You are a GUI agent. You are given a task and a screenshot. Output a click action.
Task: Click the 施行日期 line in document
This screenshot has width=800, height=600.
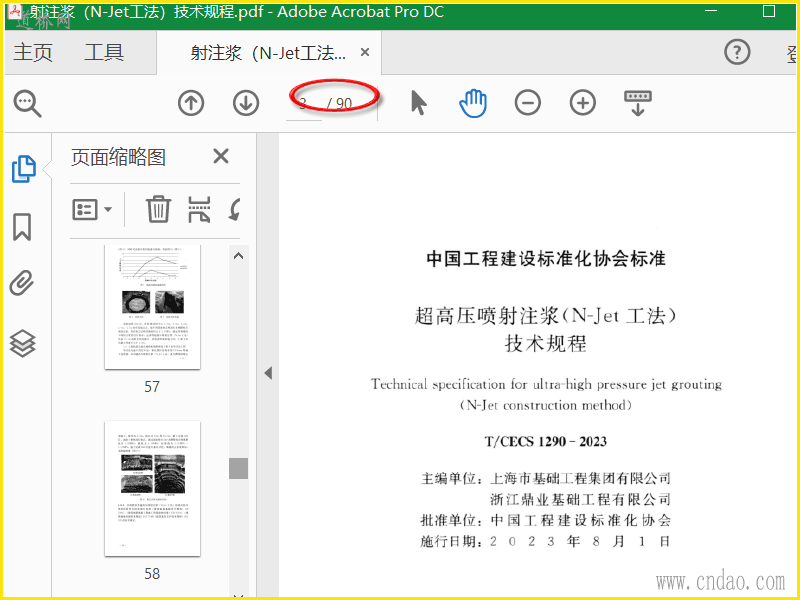[545, 541]
